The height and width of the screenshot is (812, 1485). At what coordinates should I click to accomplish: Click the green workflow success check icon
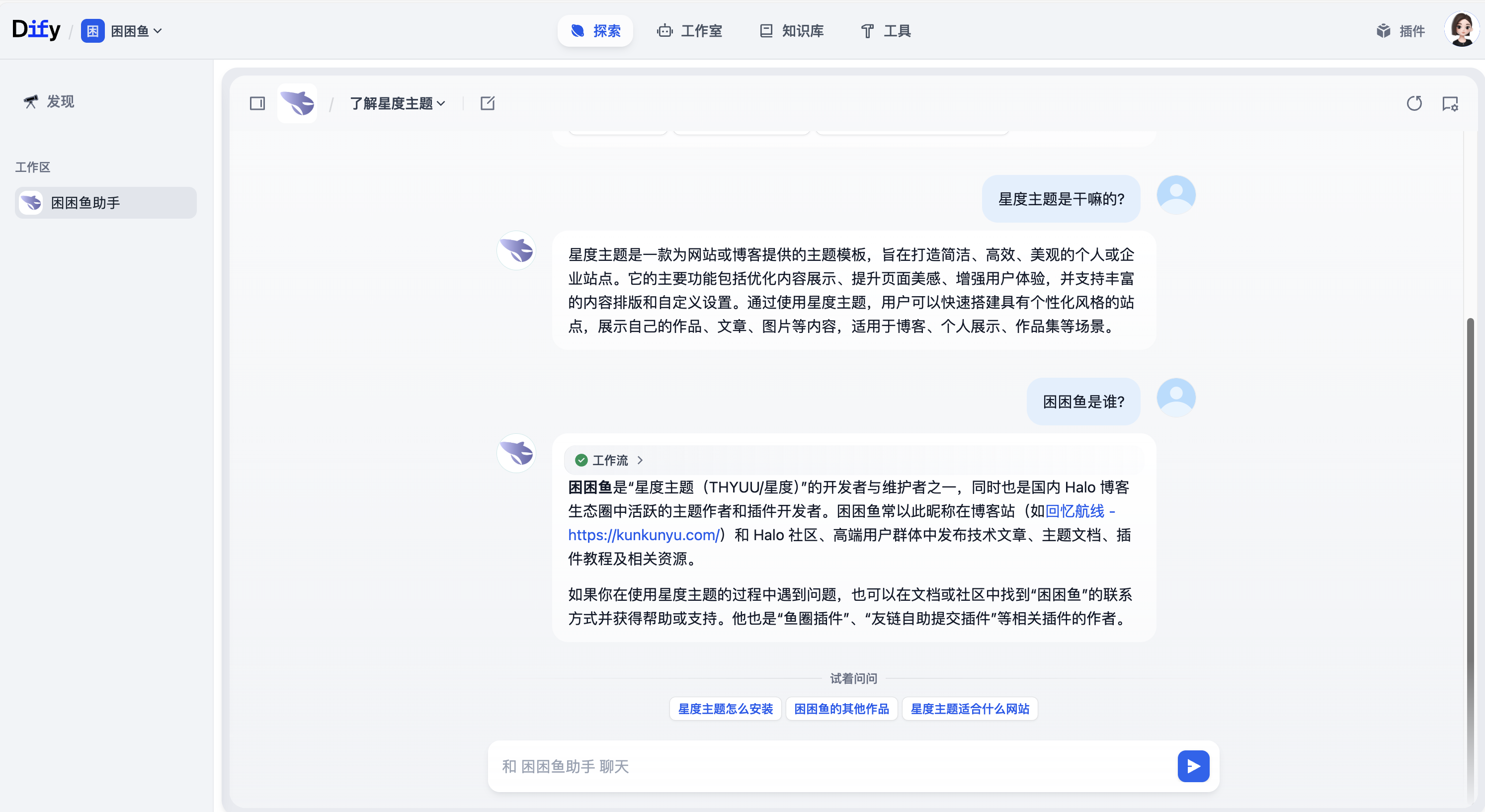581,460
